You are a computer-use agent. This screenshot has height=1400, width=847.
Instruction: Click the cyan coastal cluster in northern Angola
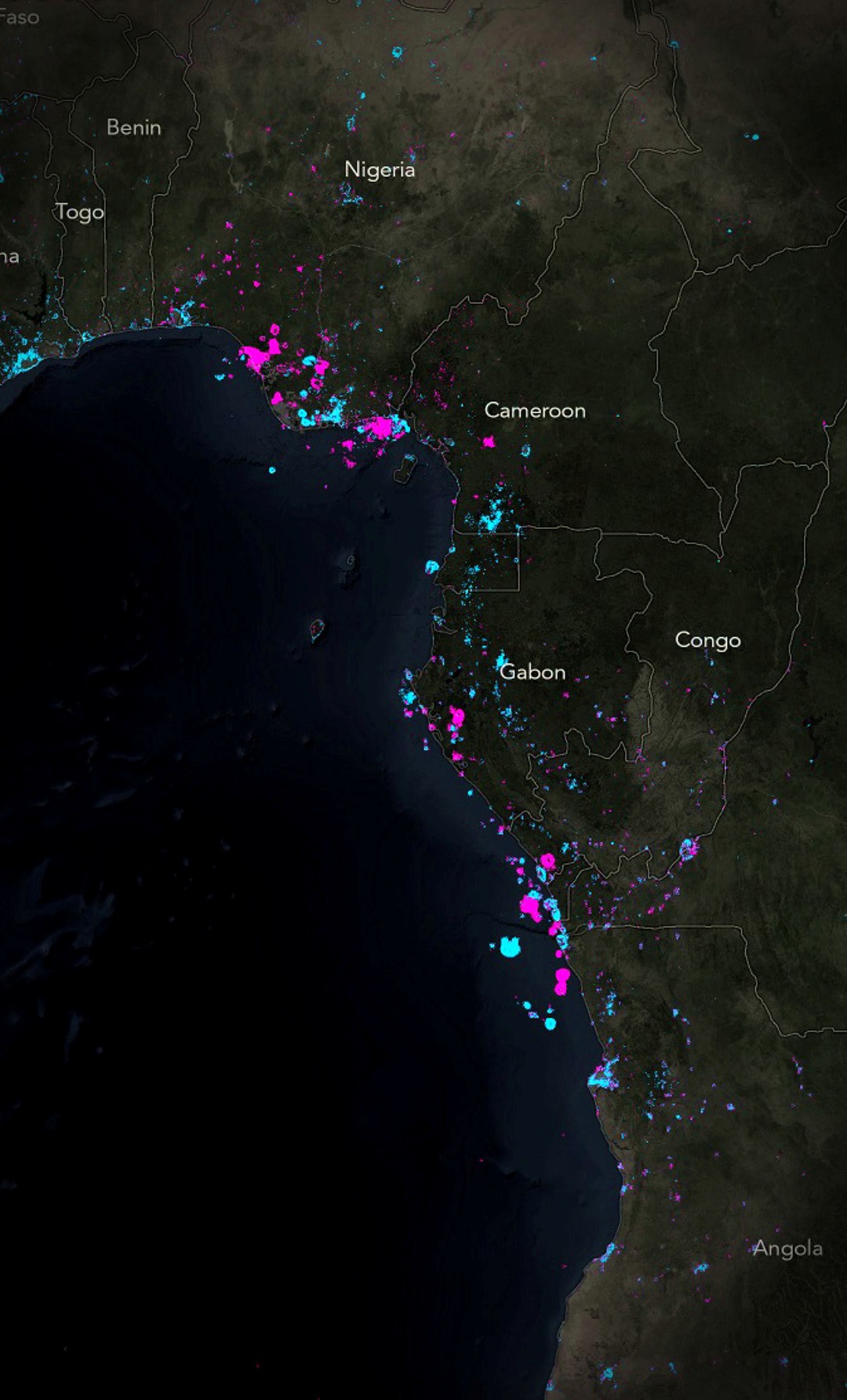604,1074
